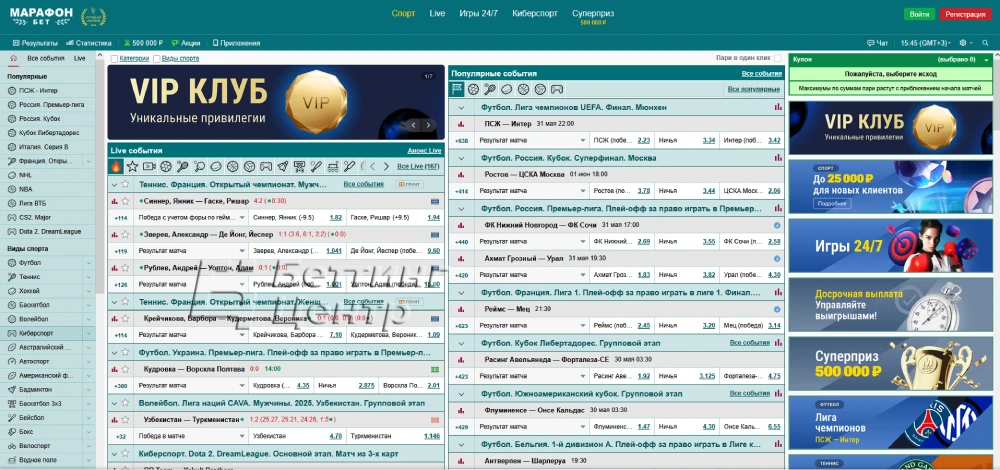Viewport: 1000px width, 470px height.
Task: Show next slide on VIP banner
Action: (429, 125)
